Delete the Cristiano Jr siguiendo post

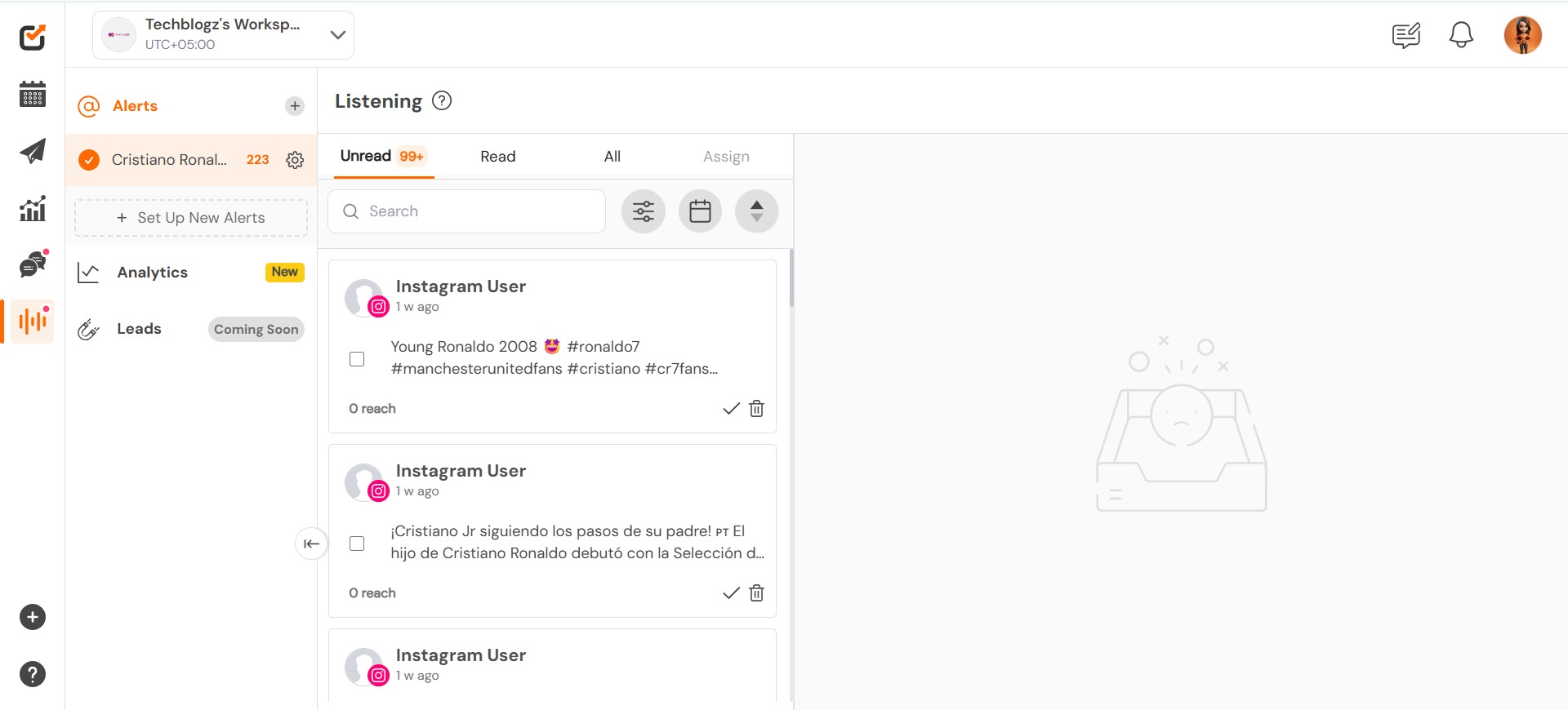tap(757, 593)
